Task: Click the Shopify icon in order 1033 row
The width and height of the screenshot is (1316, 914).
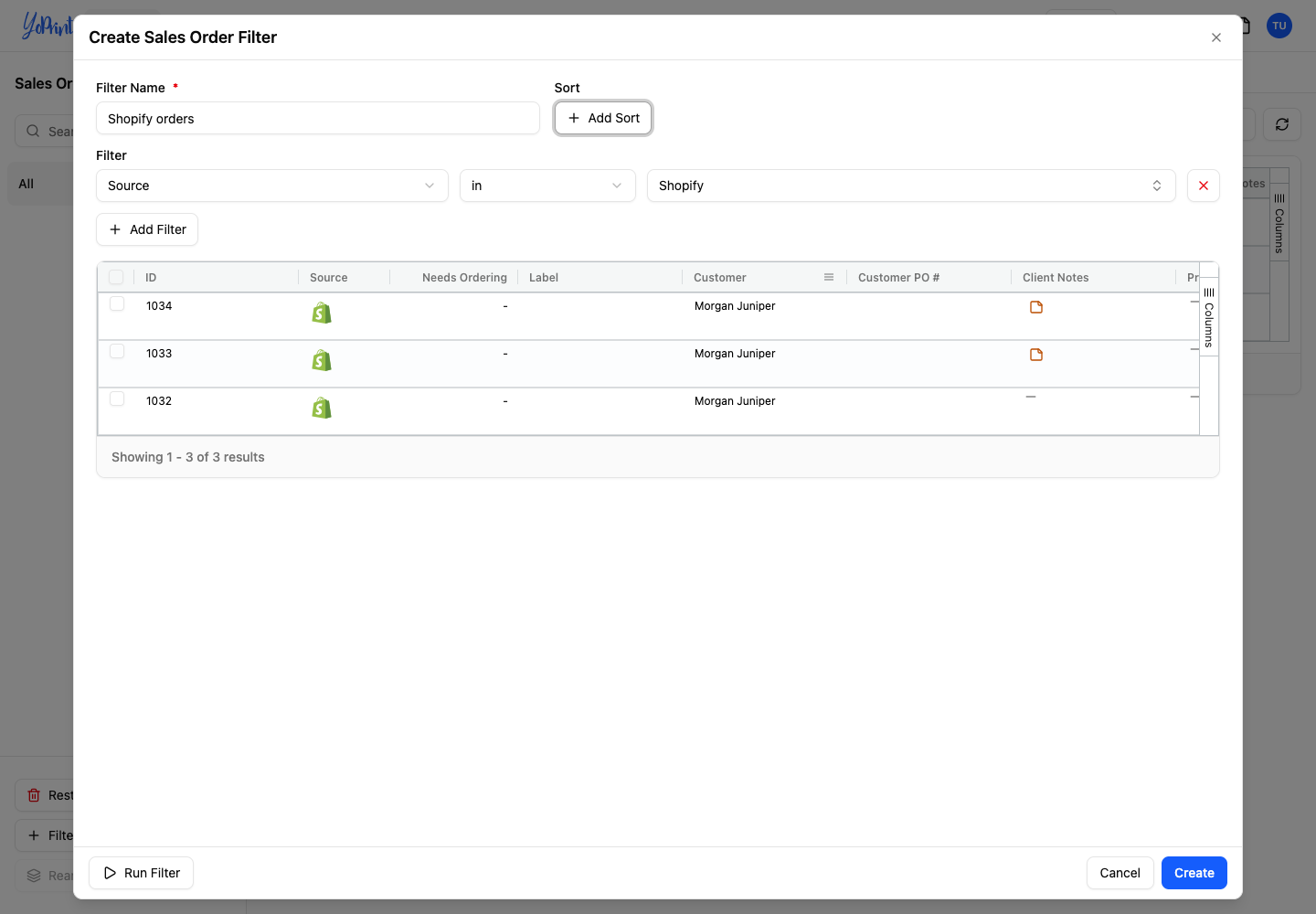Action: pos(322,361)
